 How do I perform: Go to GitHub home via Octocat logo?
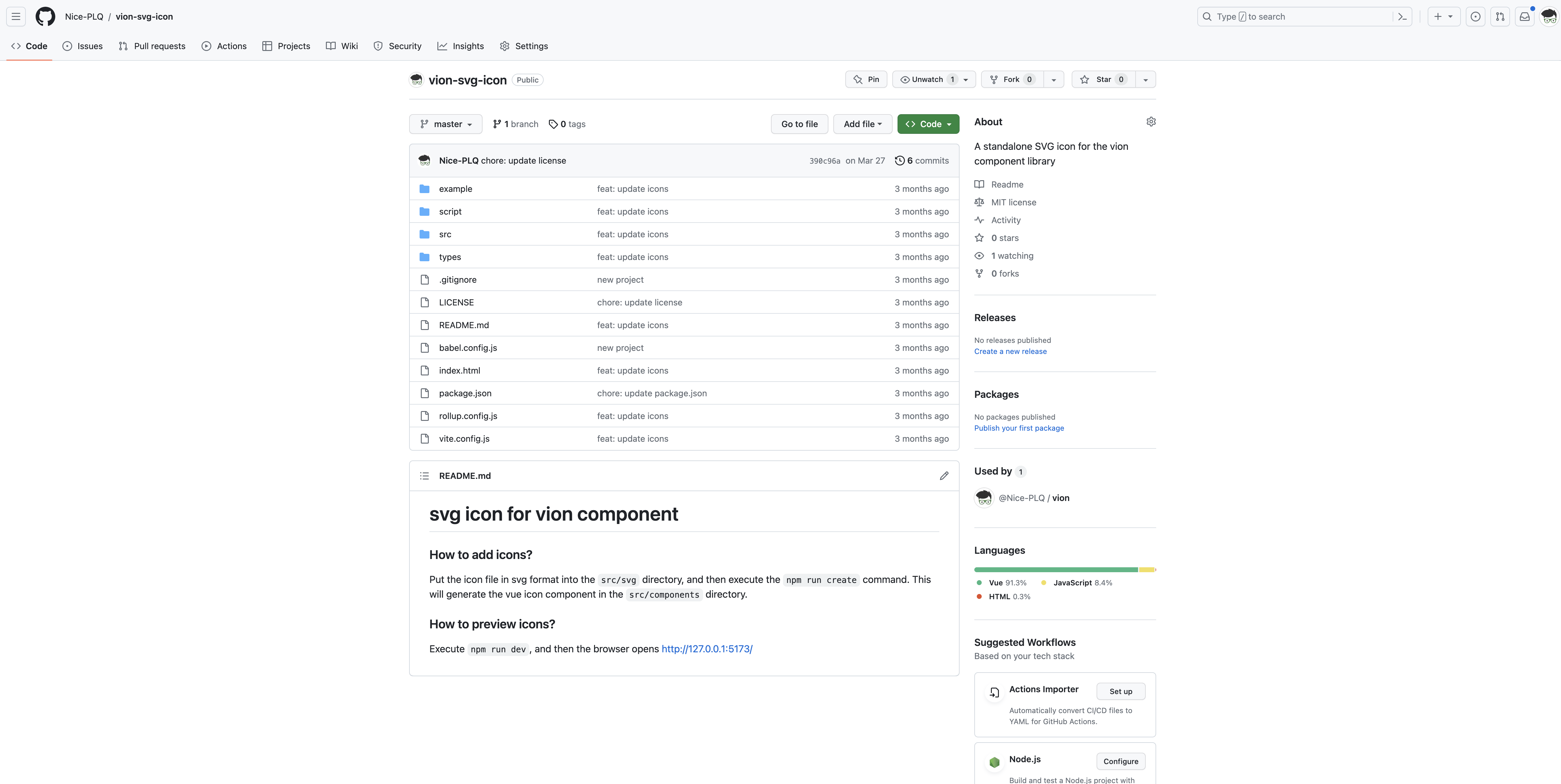(x=45, y=16)
